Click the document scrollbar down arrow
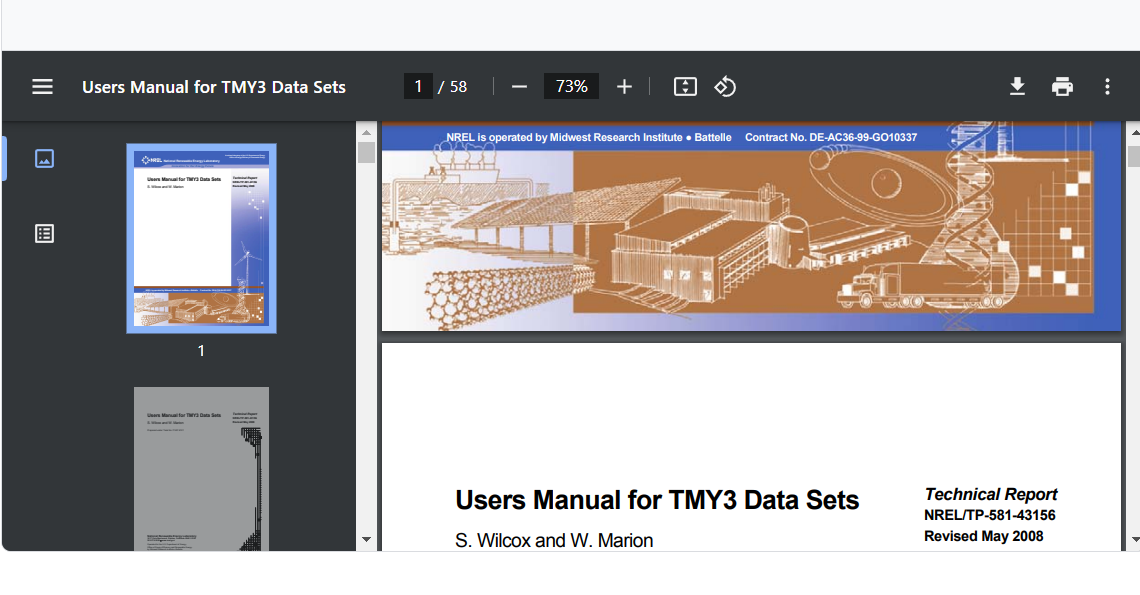Screen dimensions: 1140x595 pos(1133,540)
